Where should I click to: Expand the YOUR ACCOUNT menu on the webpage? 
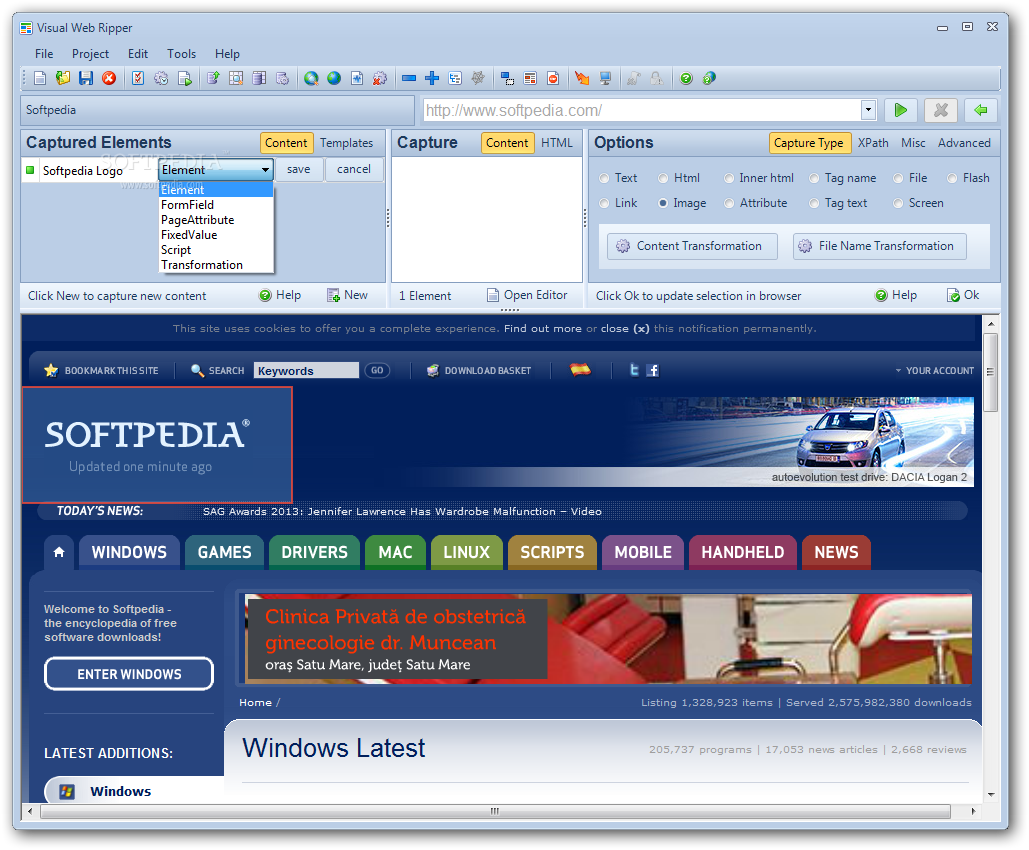934,371
